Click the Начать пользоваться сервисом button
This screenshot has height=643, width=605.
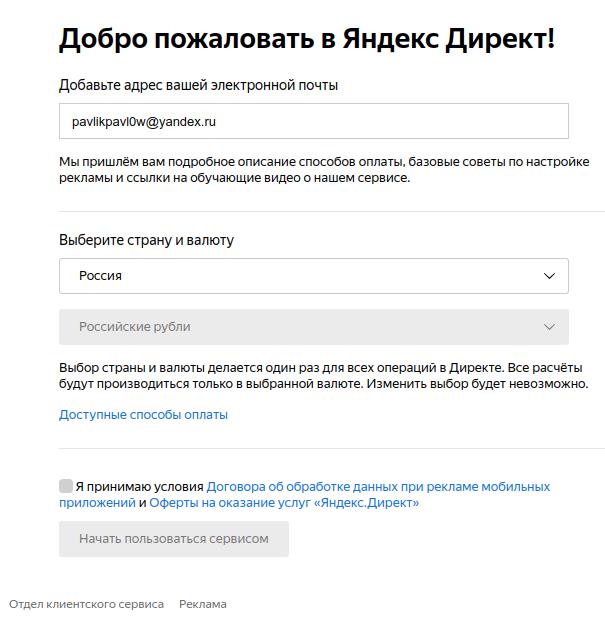pos(174,539)
